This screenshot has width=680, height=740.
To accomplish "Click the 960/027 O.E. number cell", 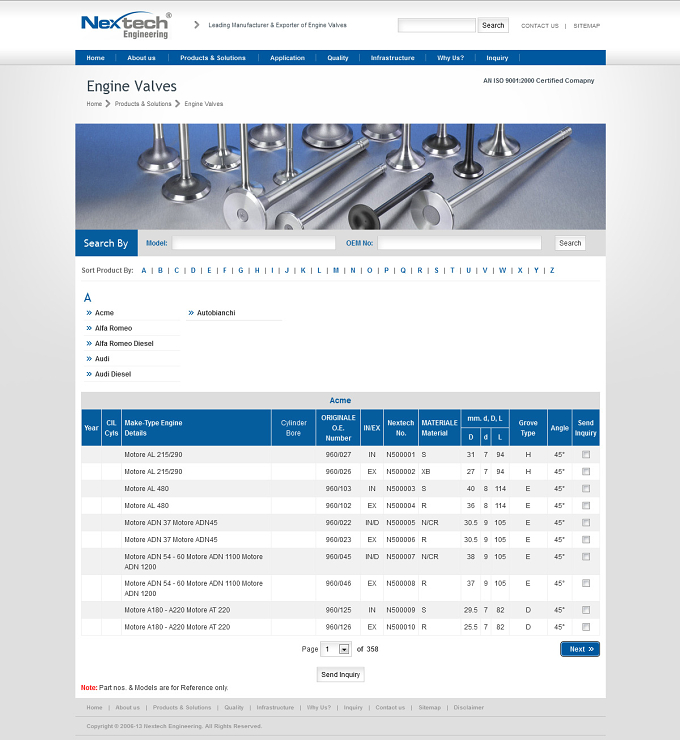I will point(338,454).
